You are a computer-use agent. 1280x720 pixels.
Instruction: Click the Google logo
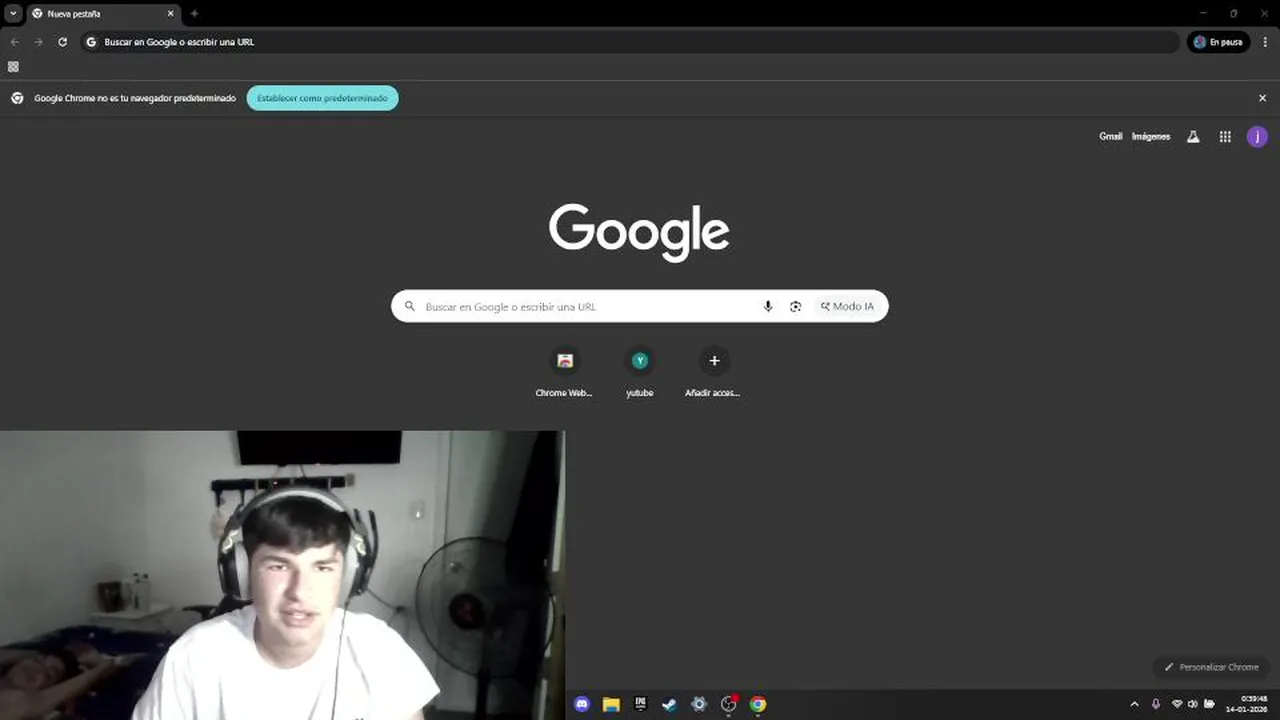(x=639, y=232)
